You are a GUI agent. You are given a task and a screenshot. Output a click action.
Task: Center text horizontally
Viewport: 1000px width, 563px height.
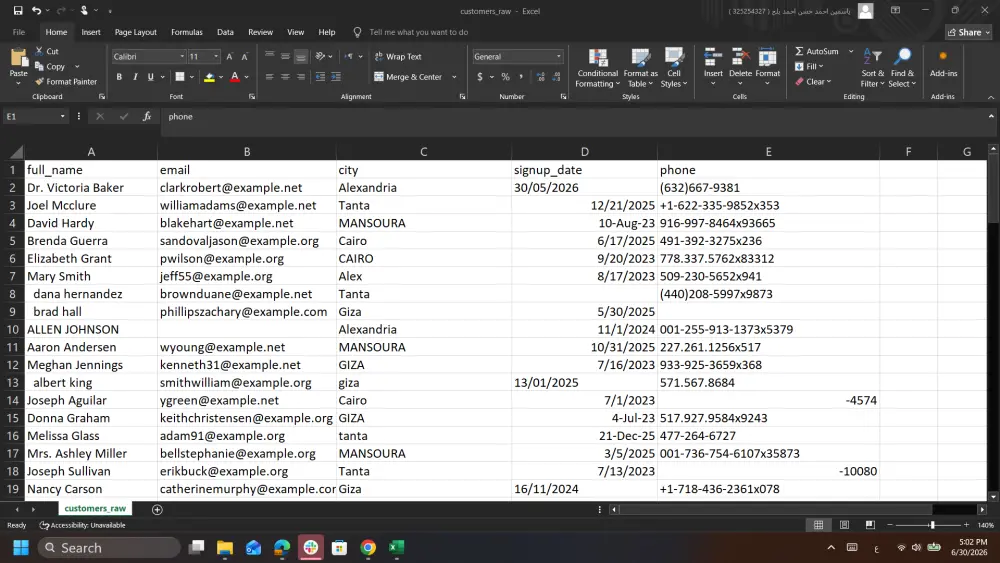285,77
